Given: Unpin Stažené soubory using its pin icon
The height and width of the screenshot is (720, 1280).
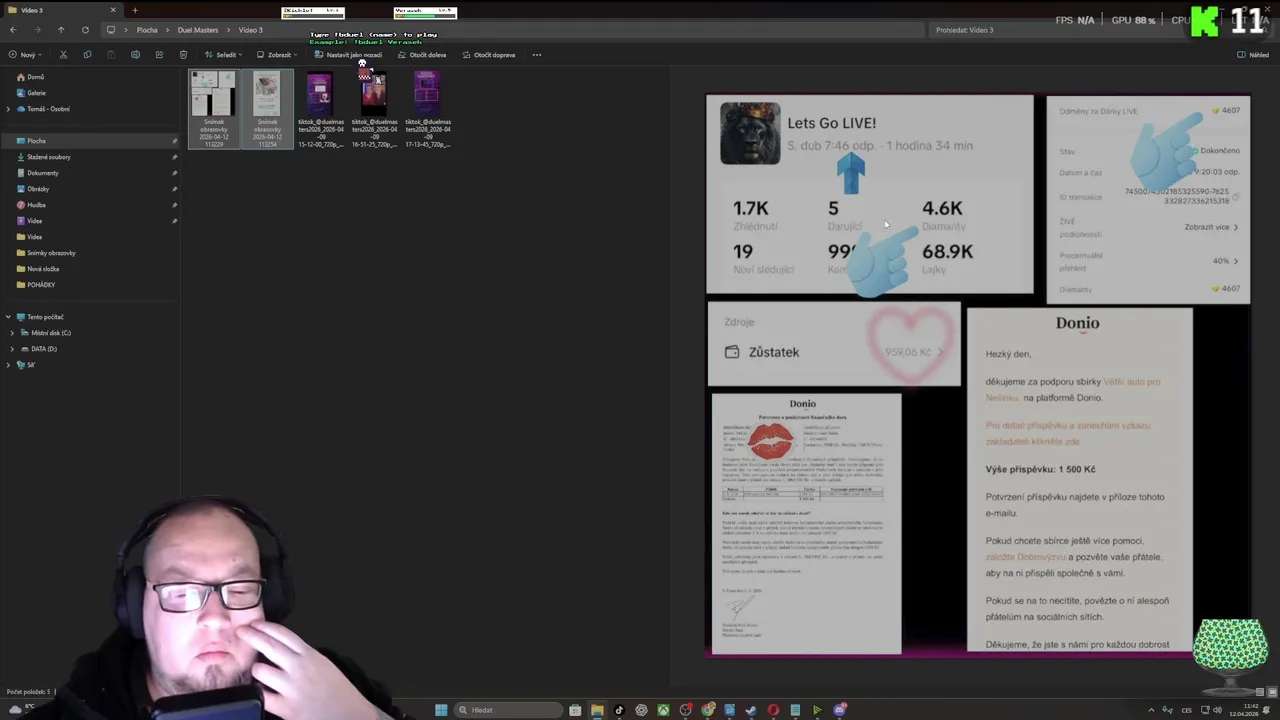Looking at the screenshot, I should [174, 157].
